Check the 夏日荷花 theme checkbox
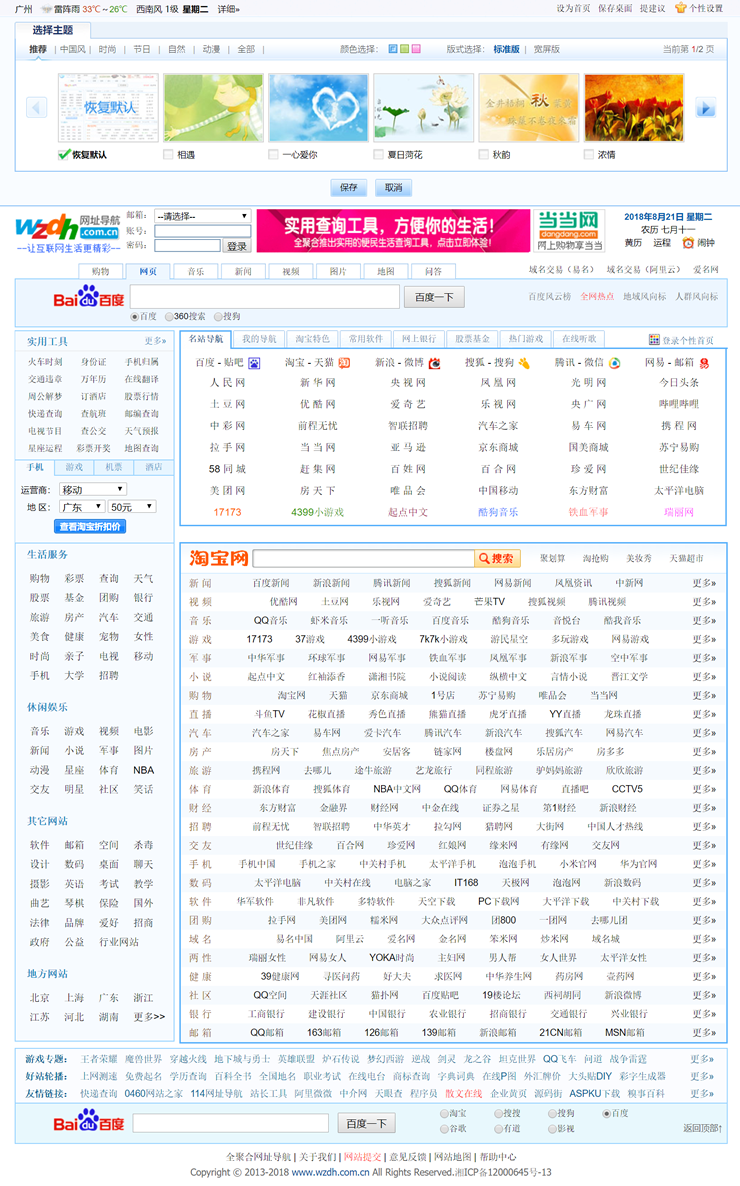The width and height of the screenshot is (740, 1186). [378, 154]
